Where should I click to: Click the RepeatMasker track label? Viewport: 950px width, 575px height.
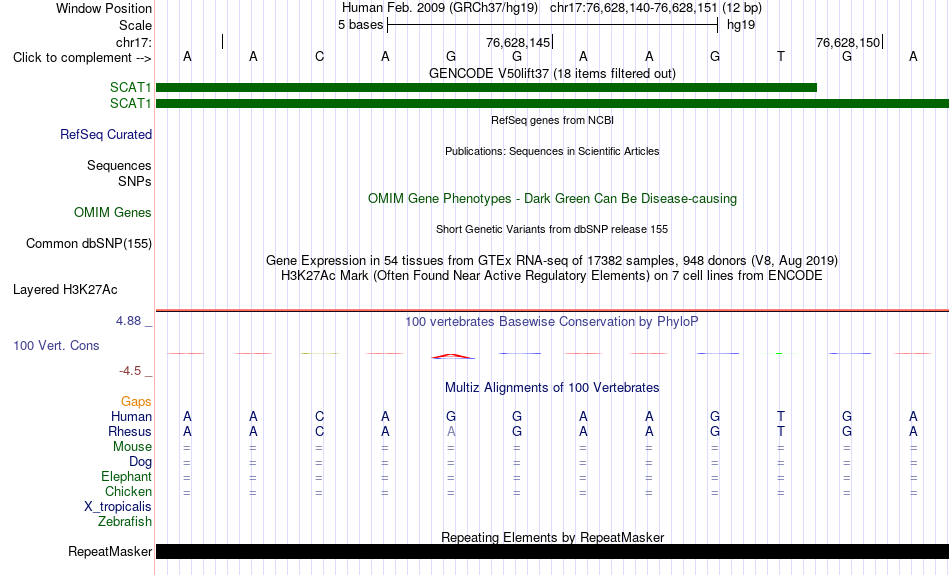tap(110, 551)
